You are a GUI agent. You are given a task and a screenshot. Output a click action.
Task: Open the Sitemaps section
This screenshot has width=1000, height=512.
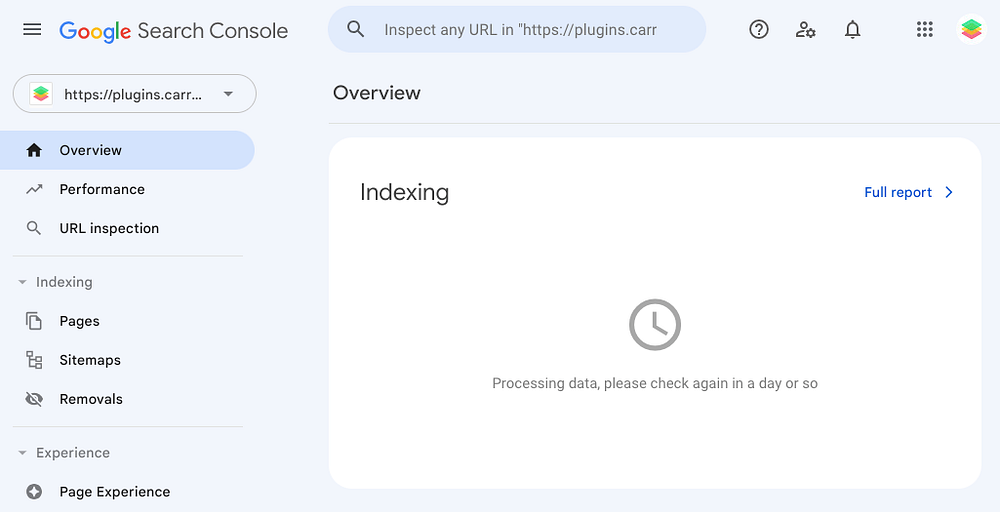click(x=90, y=360)
